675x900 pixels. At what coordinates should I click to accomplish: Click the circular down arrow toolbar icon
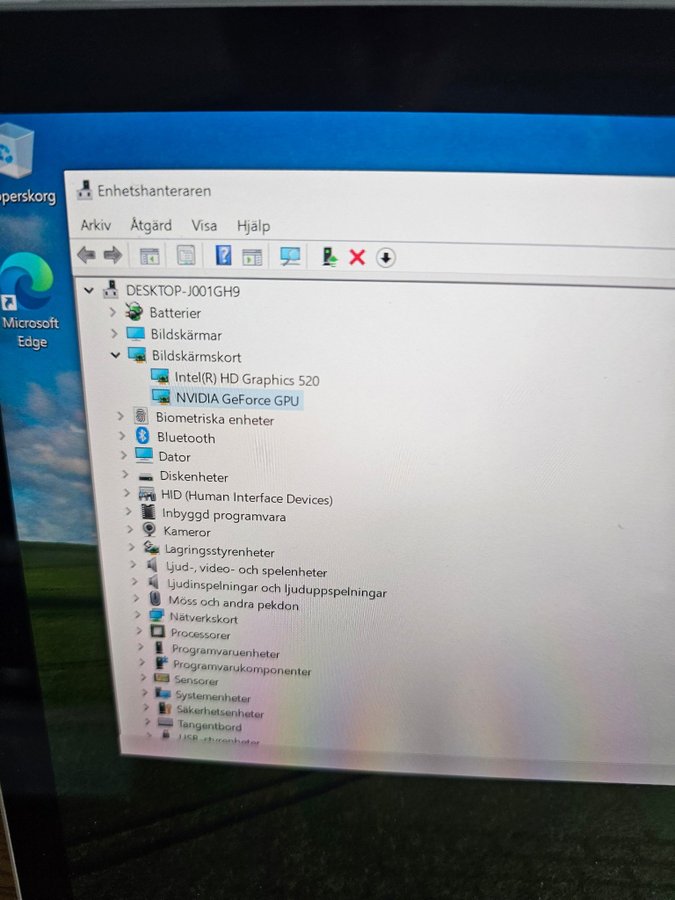click(x=386, y=258)
